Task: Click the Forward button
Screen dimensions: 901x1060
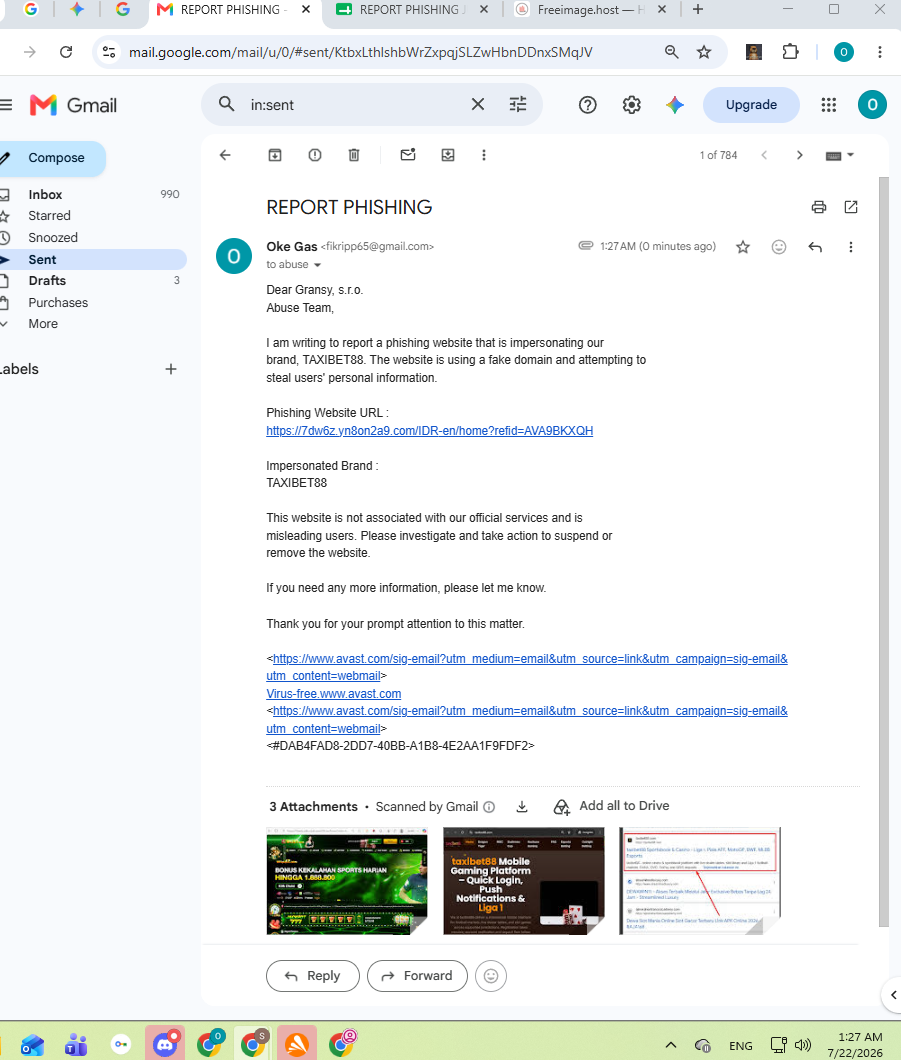Action: [x=417, y=975]
